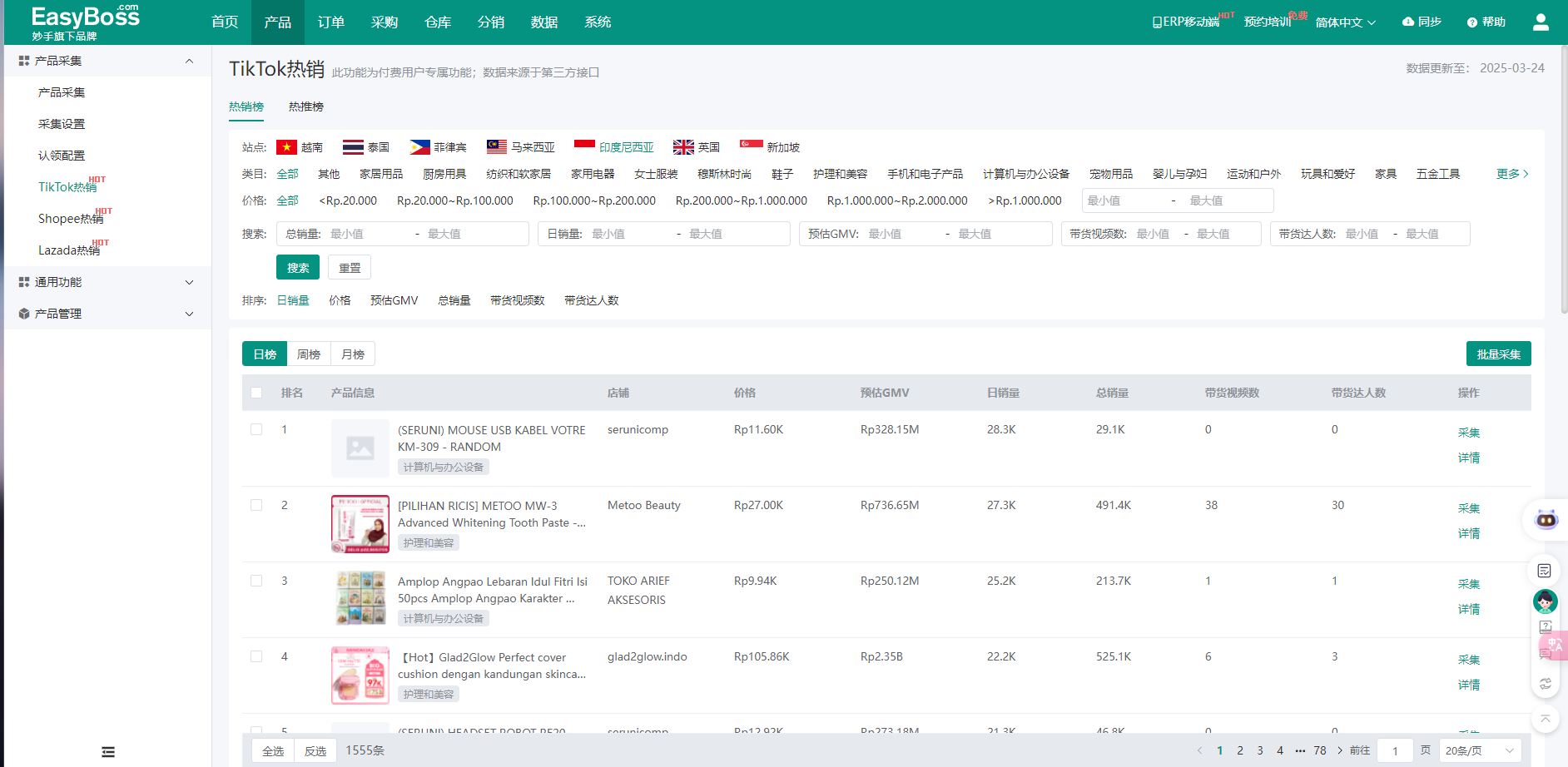
Task: Click the 总销量 最小值 input field
Action: (370, 234)
